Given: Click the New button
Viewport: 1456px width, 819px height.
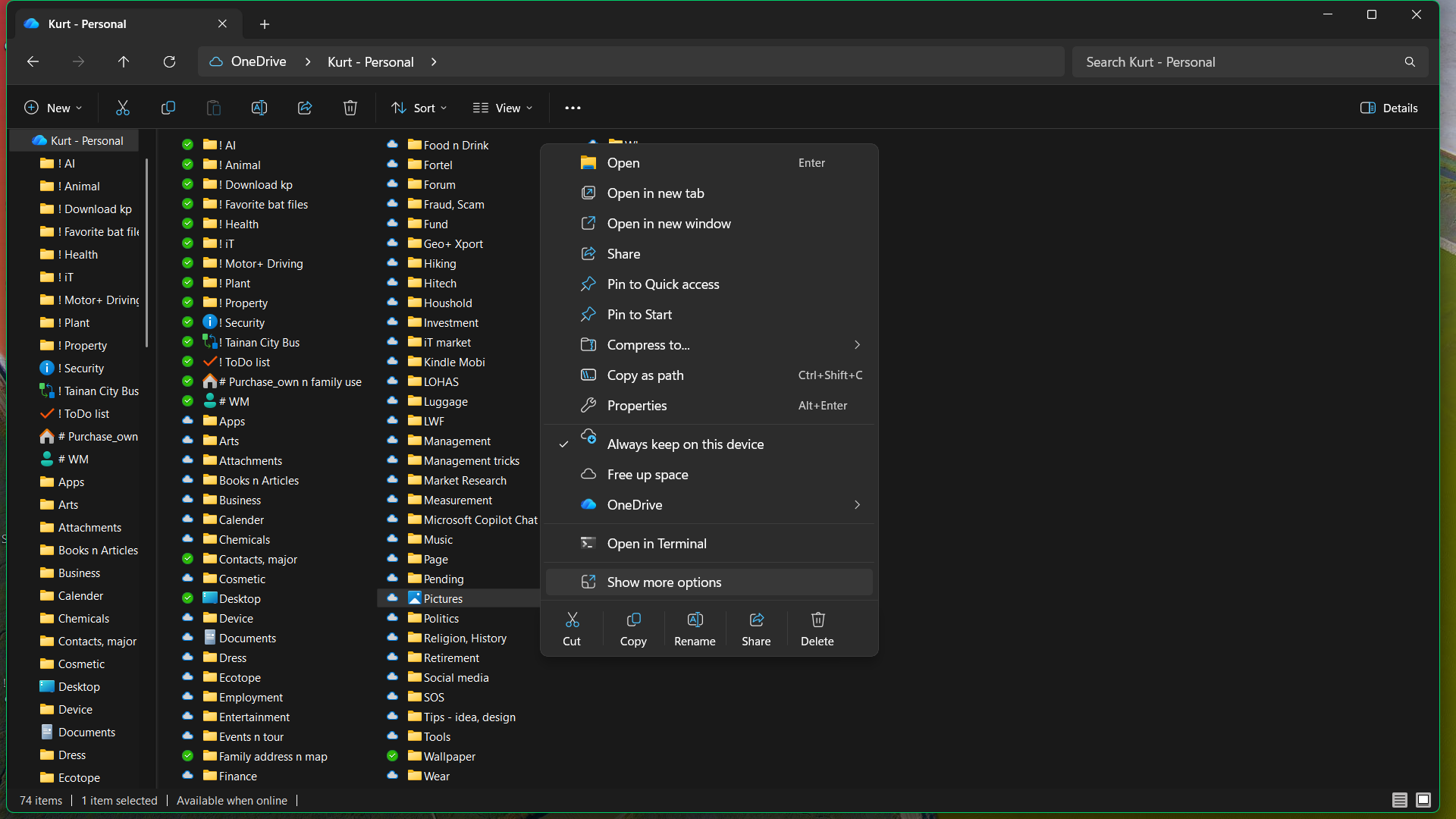Looking at the screenshot, I should pos(53,108).
